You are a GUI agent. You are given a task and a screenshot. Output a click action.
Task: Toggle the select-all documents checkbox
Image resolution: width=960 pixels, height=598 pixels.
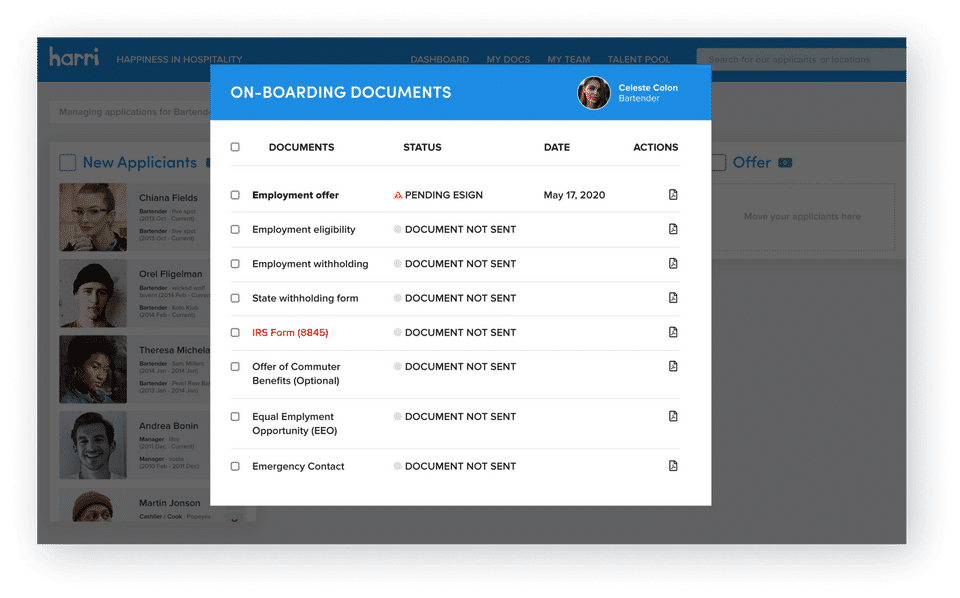[235, 147]
